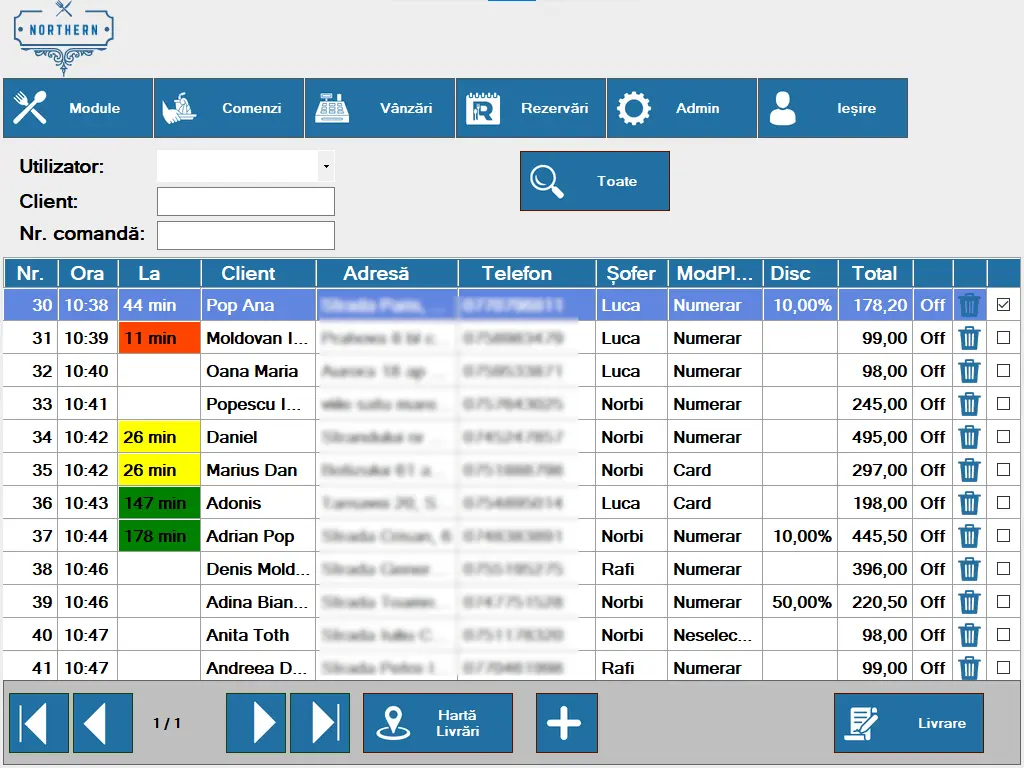Click the magnifier icon on the Toate button

tap(545, 178)
